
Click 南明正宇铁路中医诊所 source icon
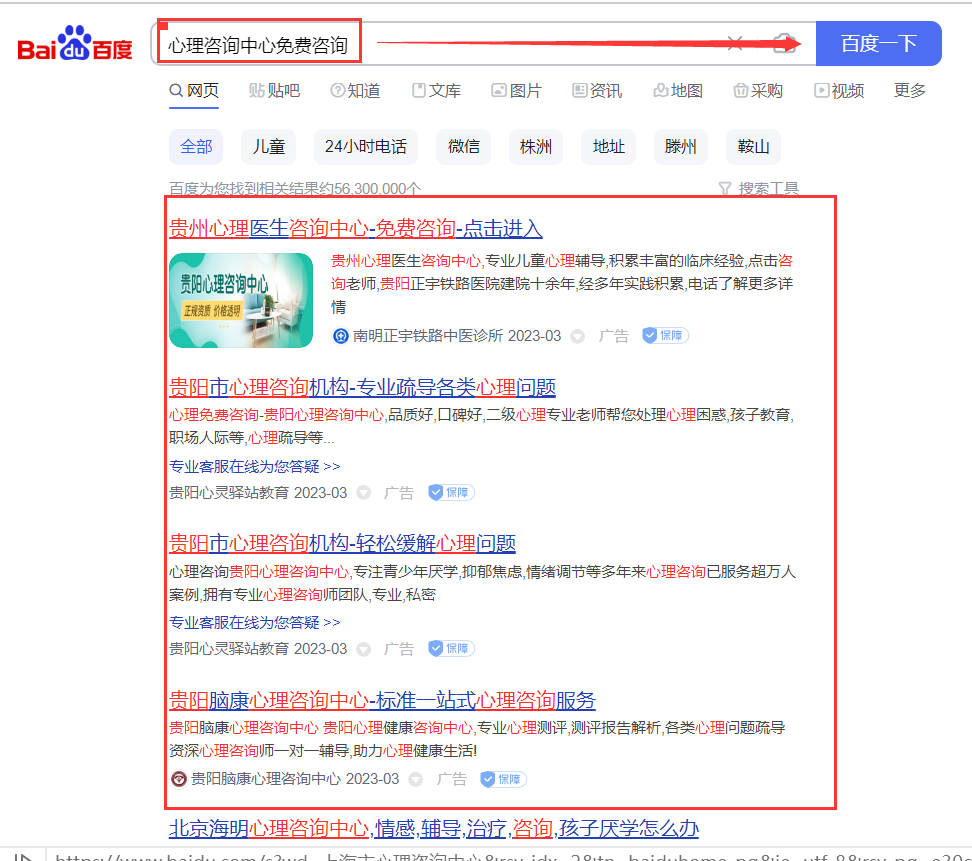coord(340,336)
